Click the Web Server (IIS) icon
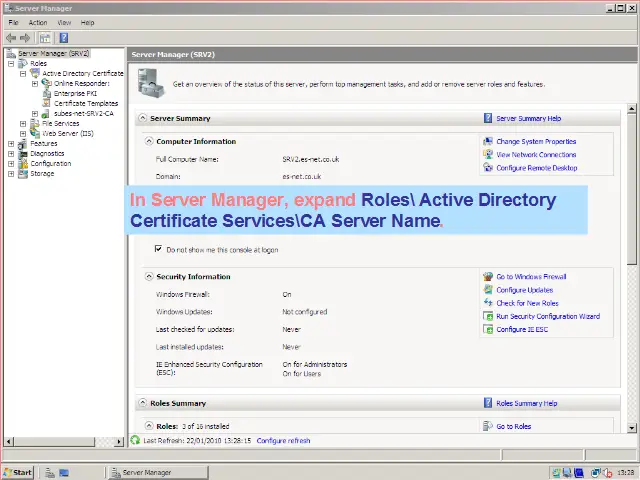Image resolution: width=640 pixels, height=480 pixels. tap(35, 133)
